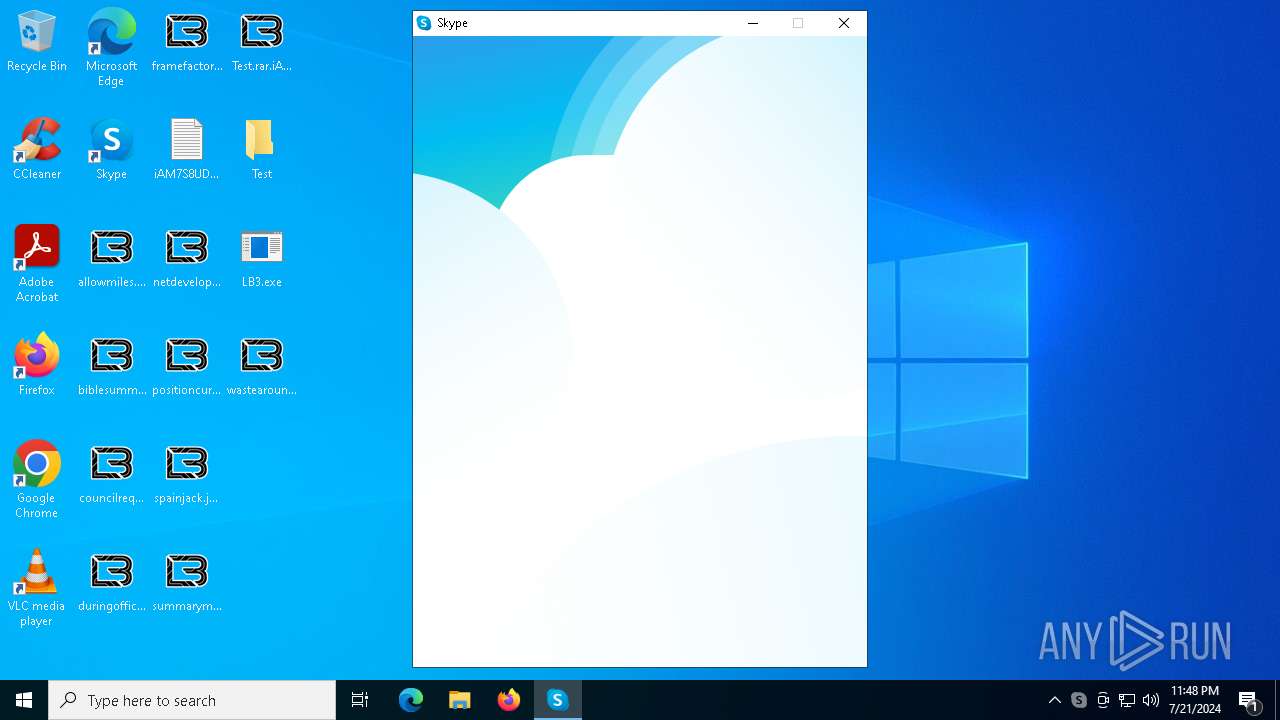This screenshot has width=1280, height=720.
Task: Select the wastearoun desktop file
Action: click(262, 366)
